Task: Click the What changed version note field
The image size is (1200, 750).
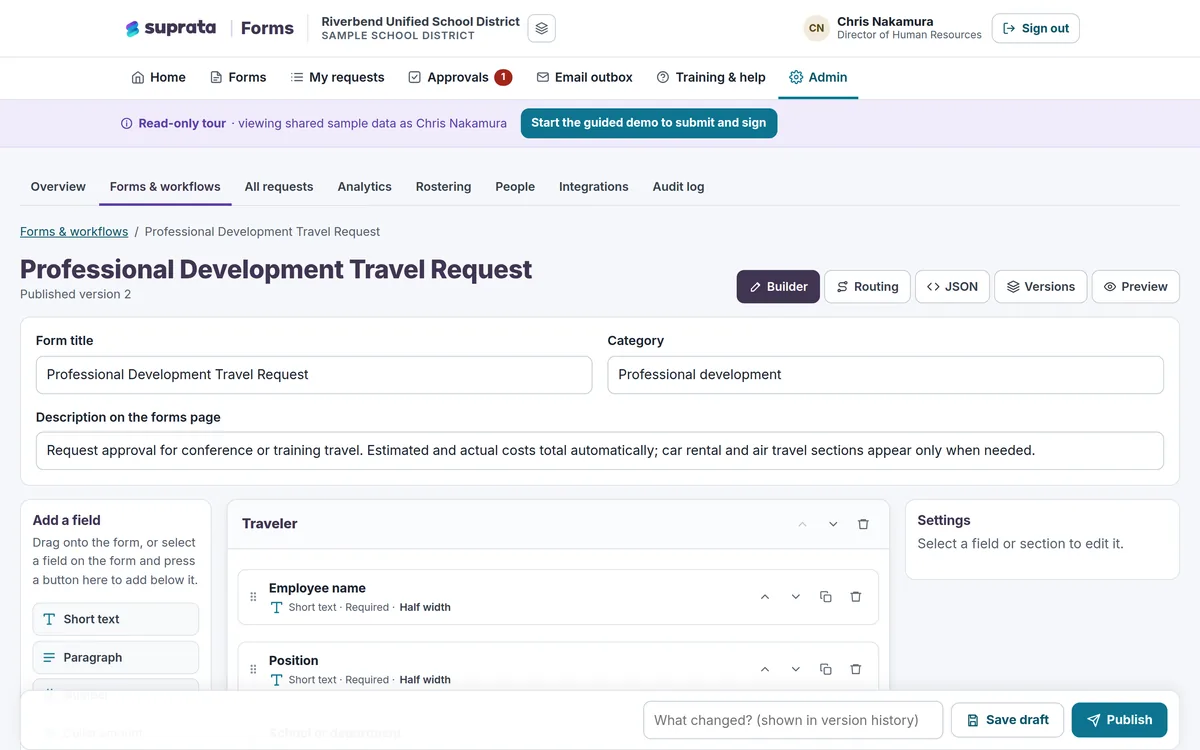Action: point(793,720)
